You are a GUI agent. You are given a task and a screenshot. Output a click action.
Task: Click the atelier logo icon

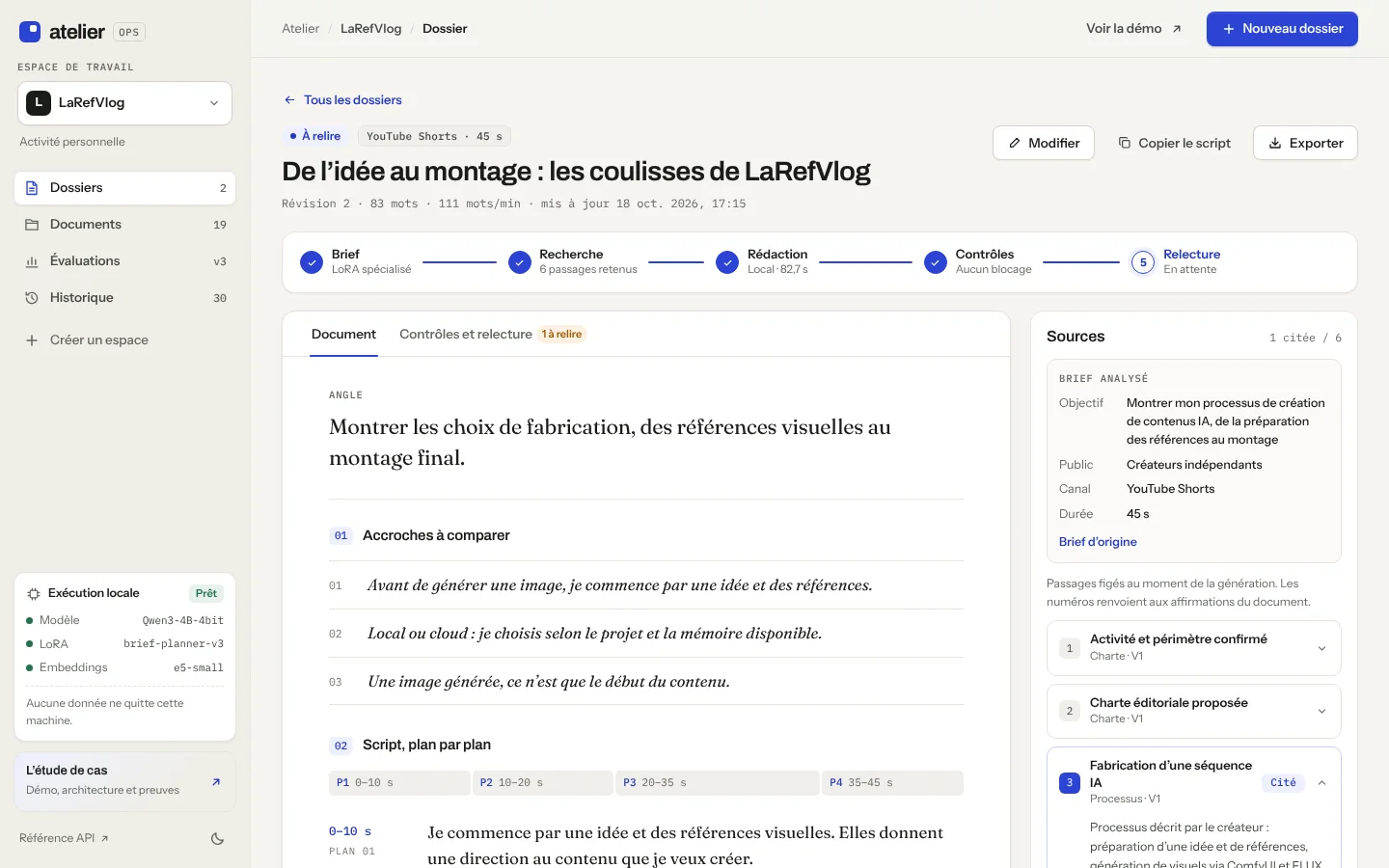[30, 32]
